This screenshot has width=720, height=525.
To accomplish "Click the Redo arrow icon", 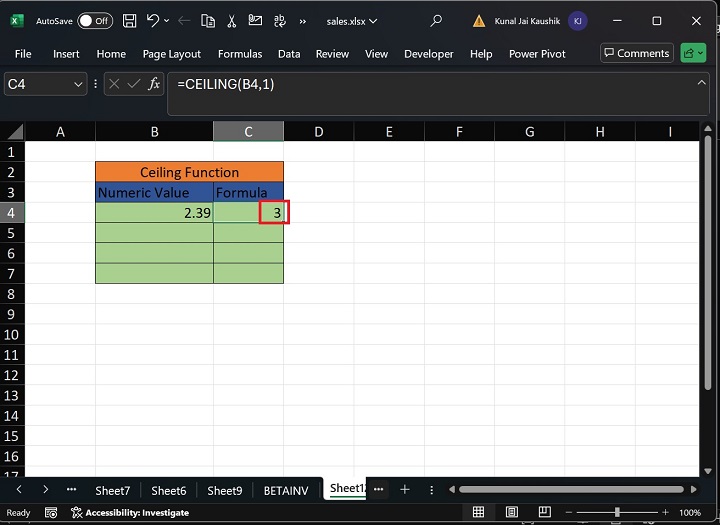I will click(x=184, y=21).
